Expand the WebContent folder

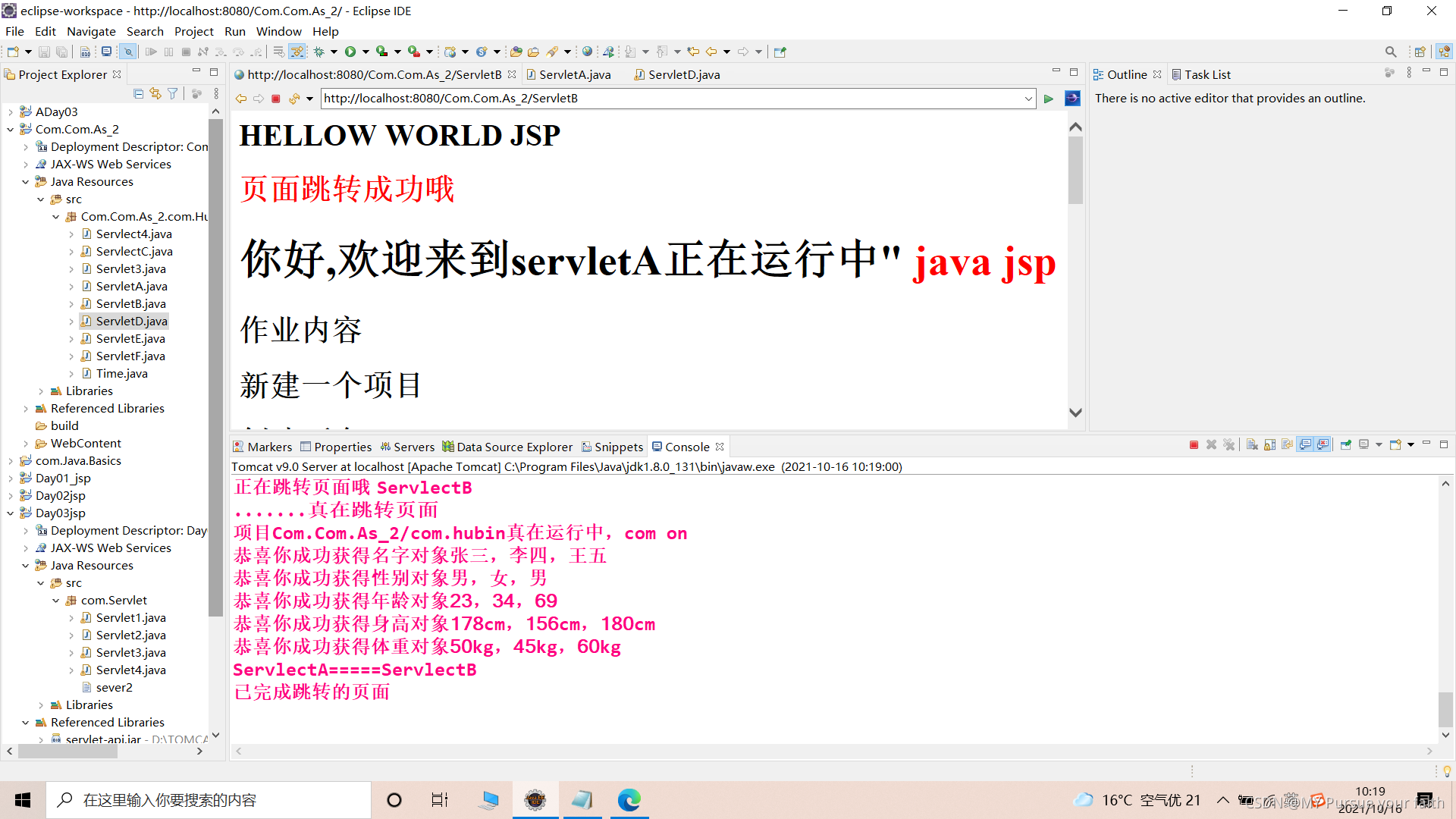26,444
